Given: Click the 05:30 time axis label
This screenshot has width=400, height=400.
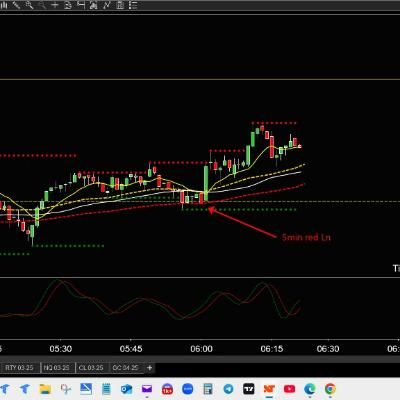Looking at the screenshot, I should click(61, 349).
